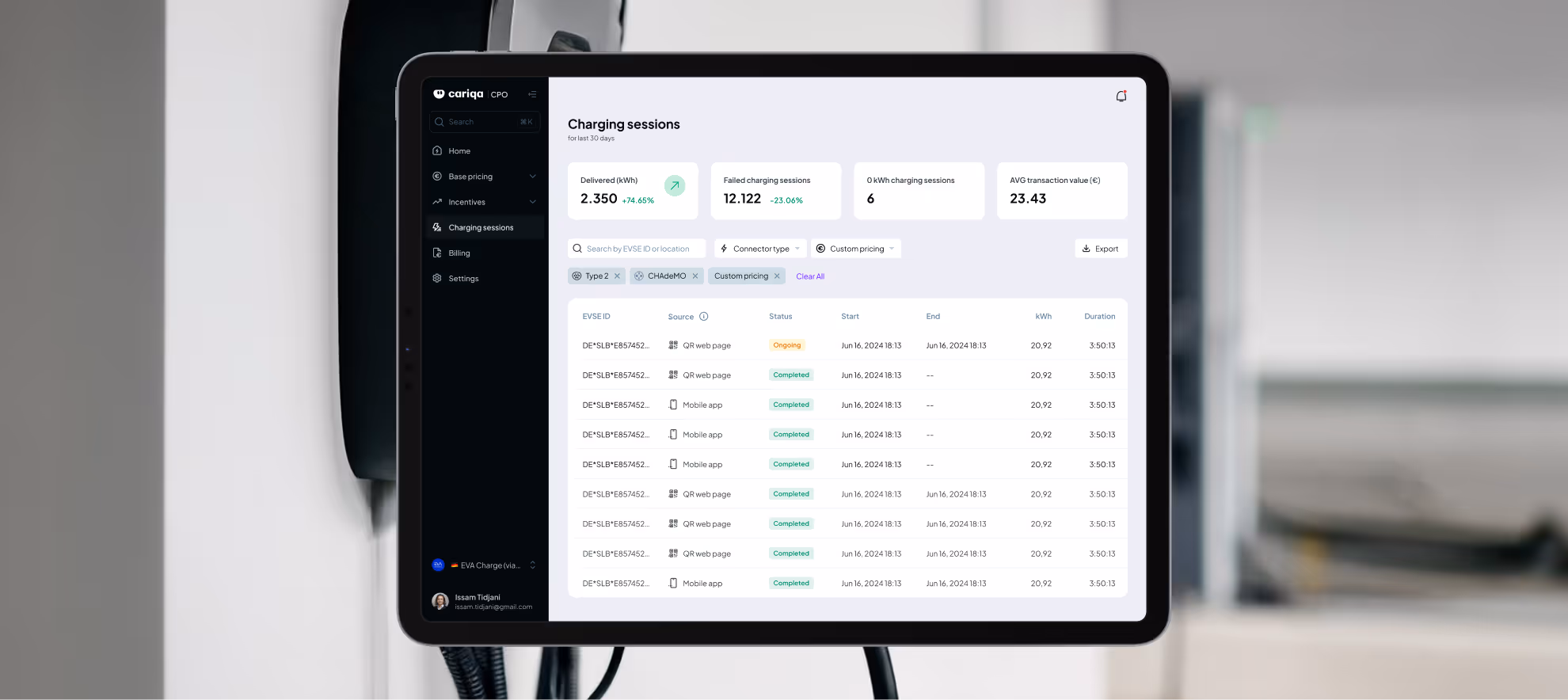Click the lightning icon in Connector type

[724, 249]
